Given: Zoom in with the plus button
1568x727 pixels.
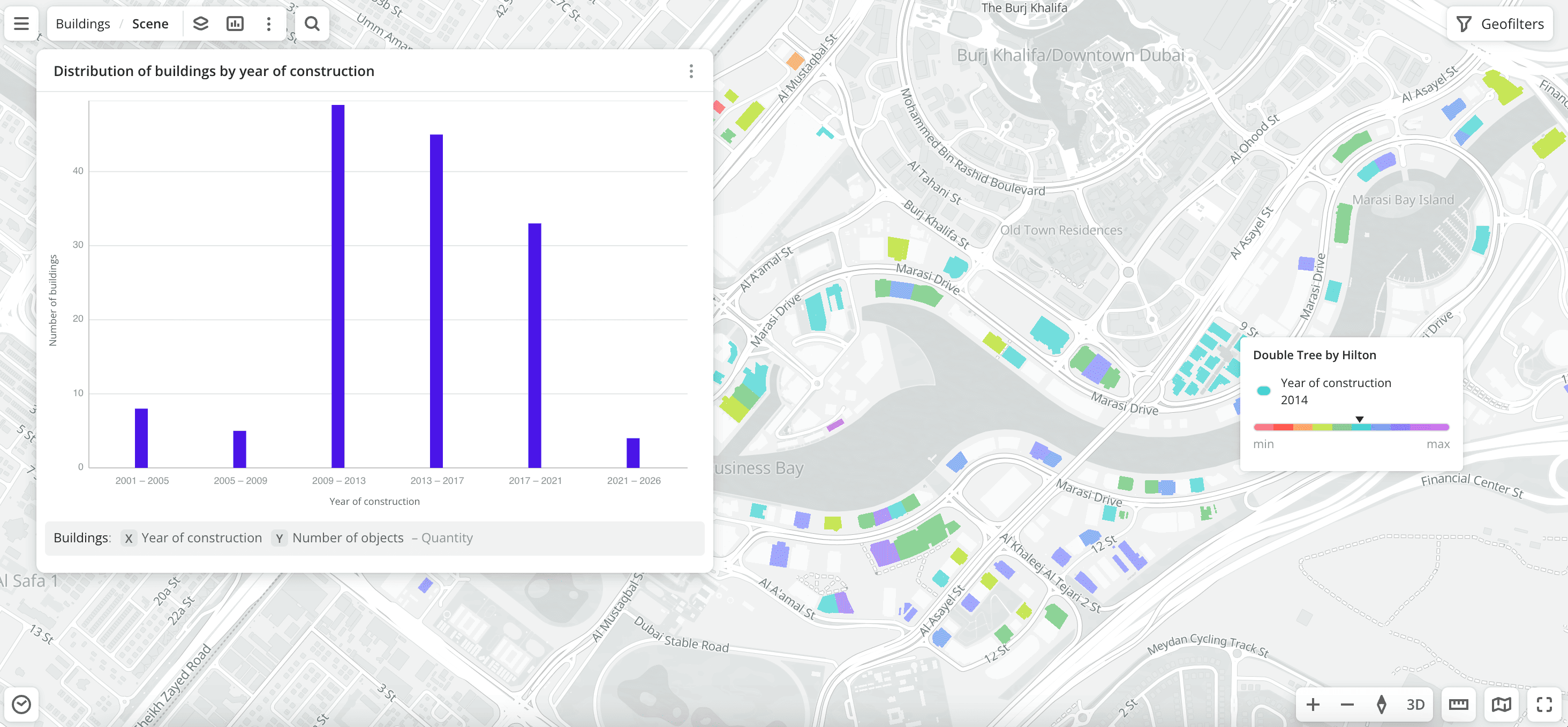Looking at the screenshot, I should (1313, 705).
